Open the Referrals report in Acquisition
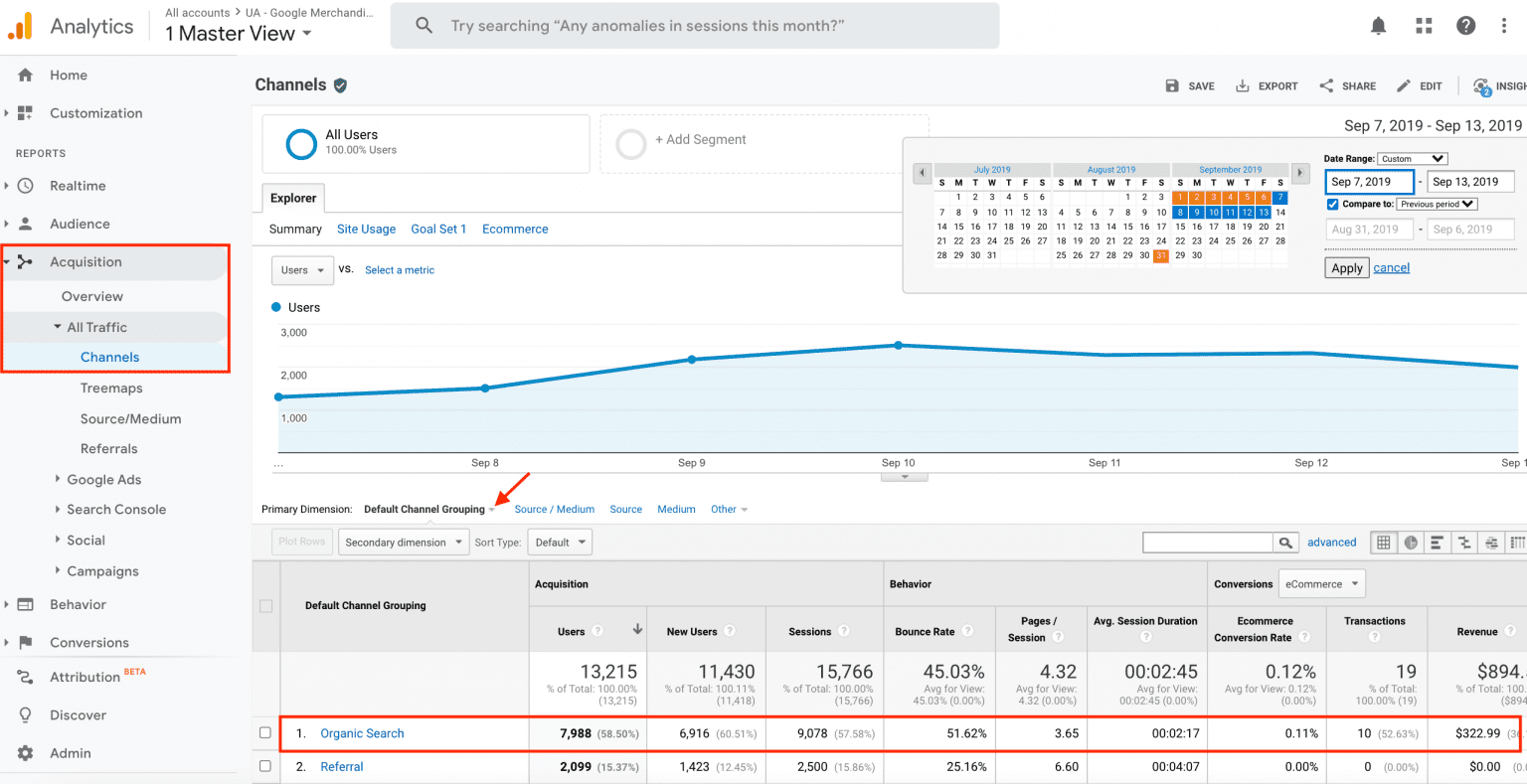Viewport: 1527px width, 784px height. click(x=109, y=448)
